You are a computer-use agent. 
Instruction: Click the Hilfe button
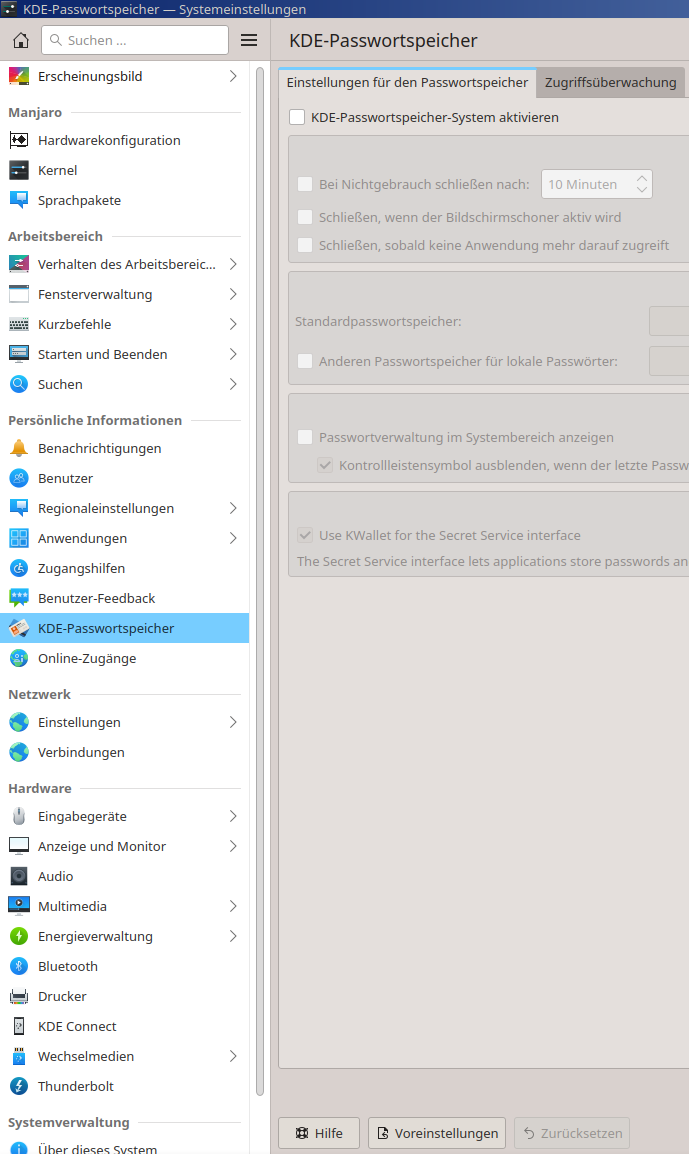[319, 1133]
